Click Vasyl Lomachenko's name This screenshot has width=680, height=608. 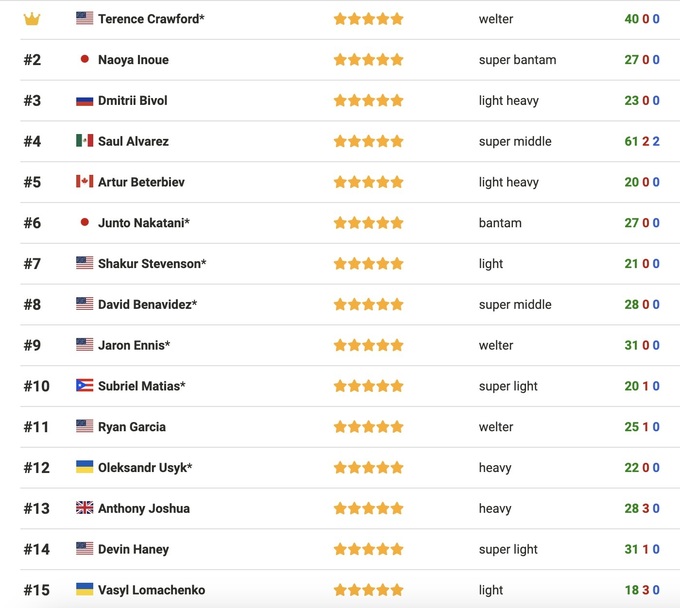click(x=151, y=590)
